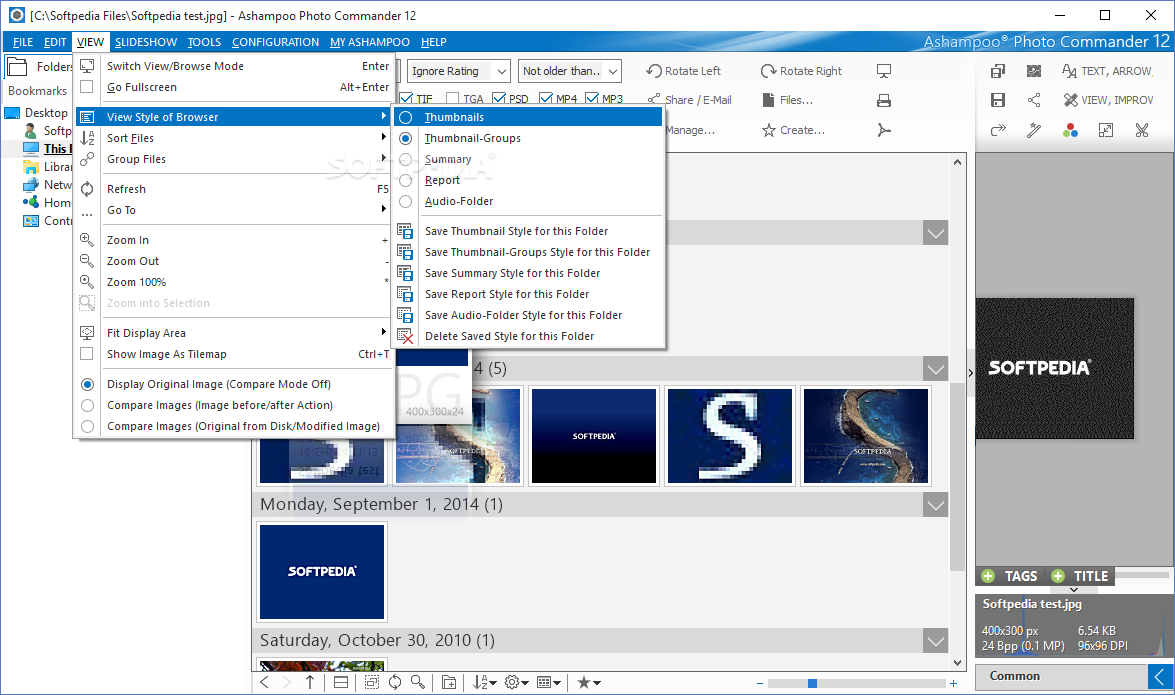Click the split-view layout icon in bottom toolbar
The height and width of the screenshot is (695, 1175).
tap(340, 682)
